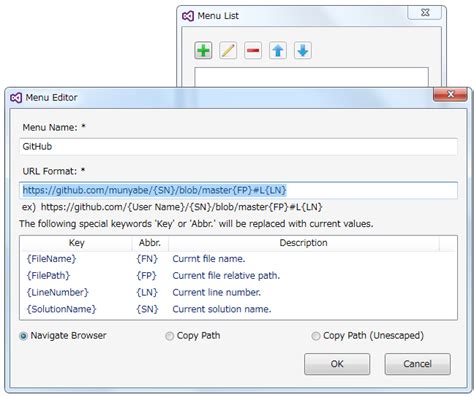Click the green plus Add button in Menu List
Viewport: 474px width, 397px height.
click(203, 51)
